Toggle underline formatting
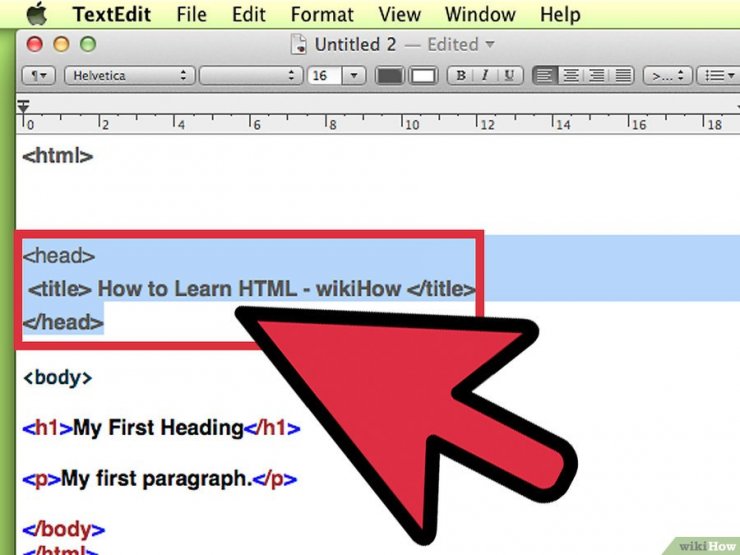The width and height of the screenshot is (740, 555). coord(510,76)
